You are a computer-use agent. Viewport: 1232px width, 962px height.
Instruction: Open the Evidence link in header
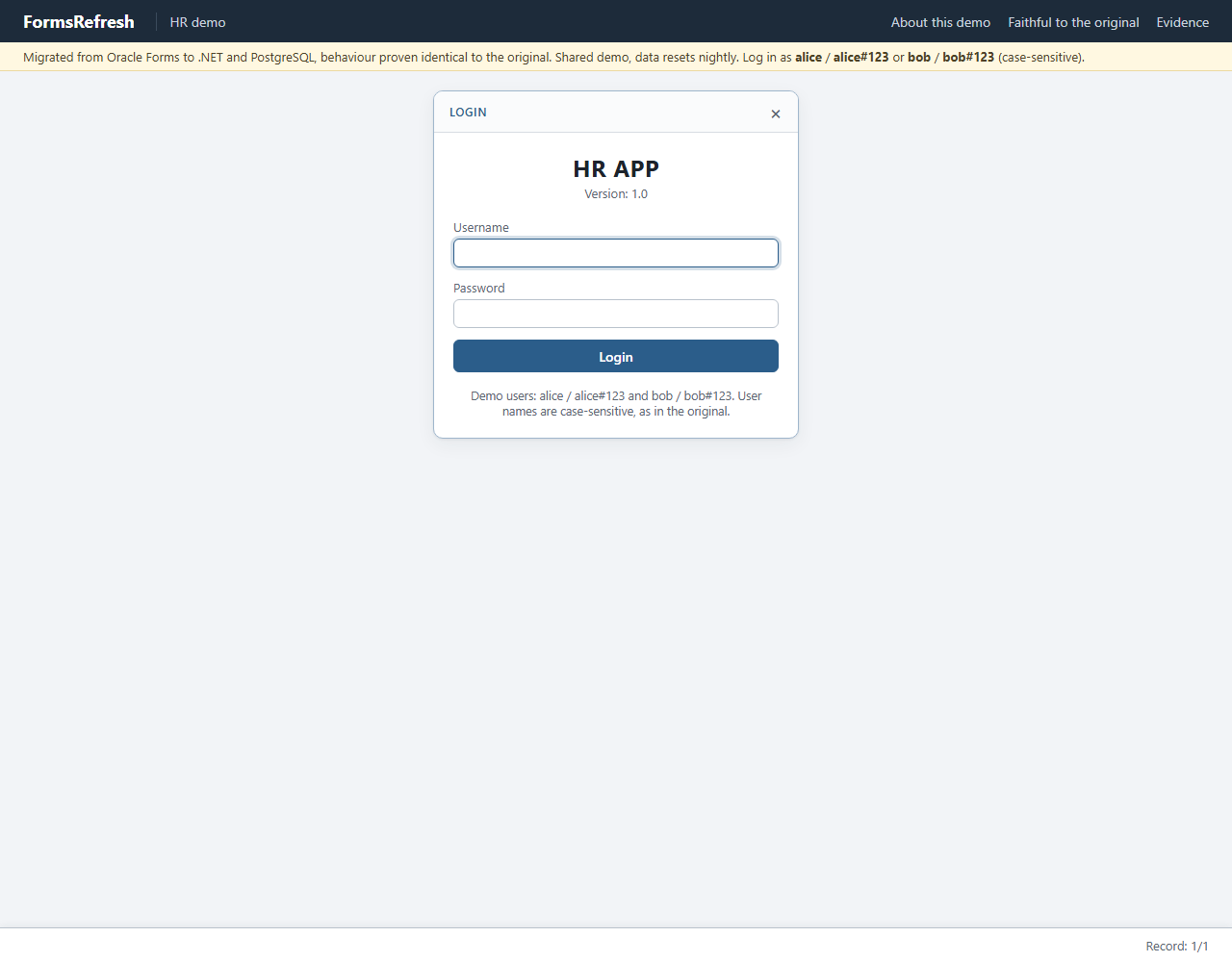[1182, 22]
